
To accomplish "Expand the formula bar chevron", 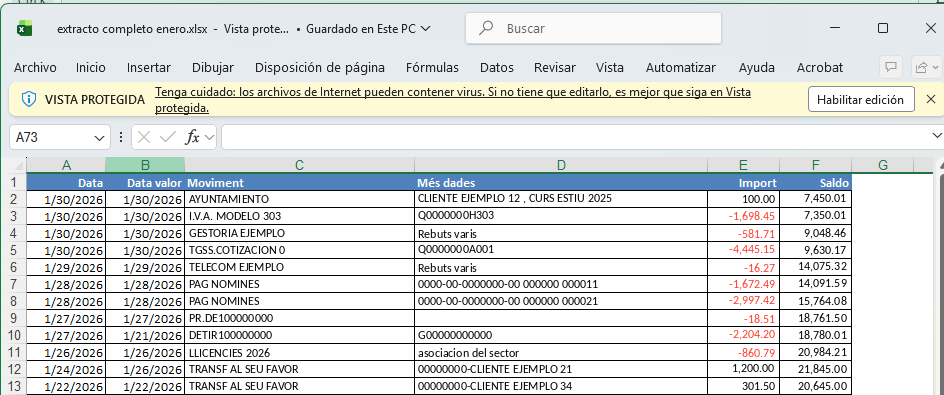I will point(936,135).
